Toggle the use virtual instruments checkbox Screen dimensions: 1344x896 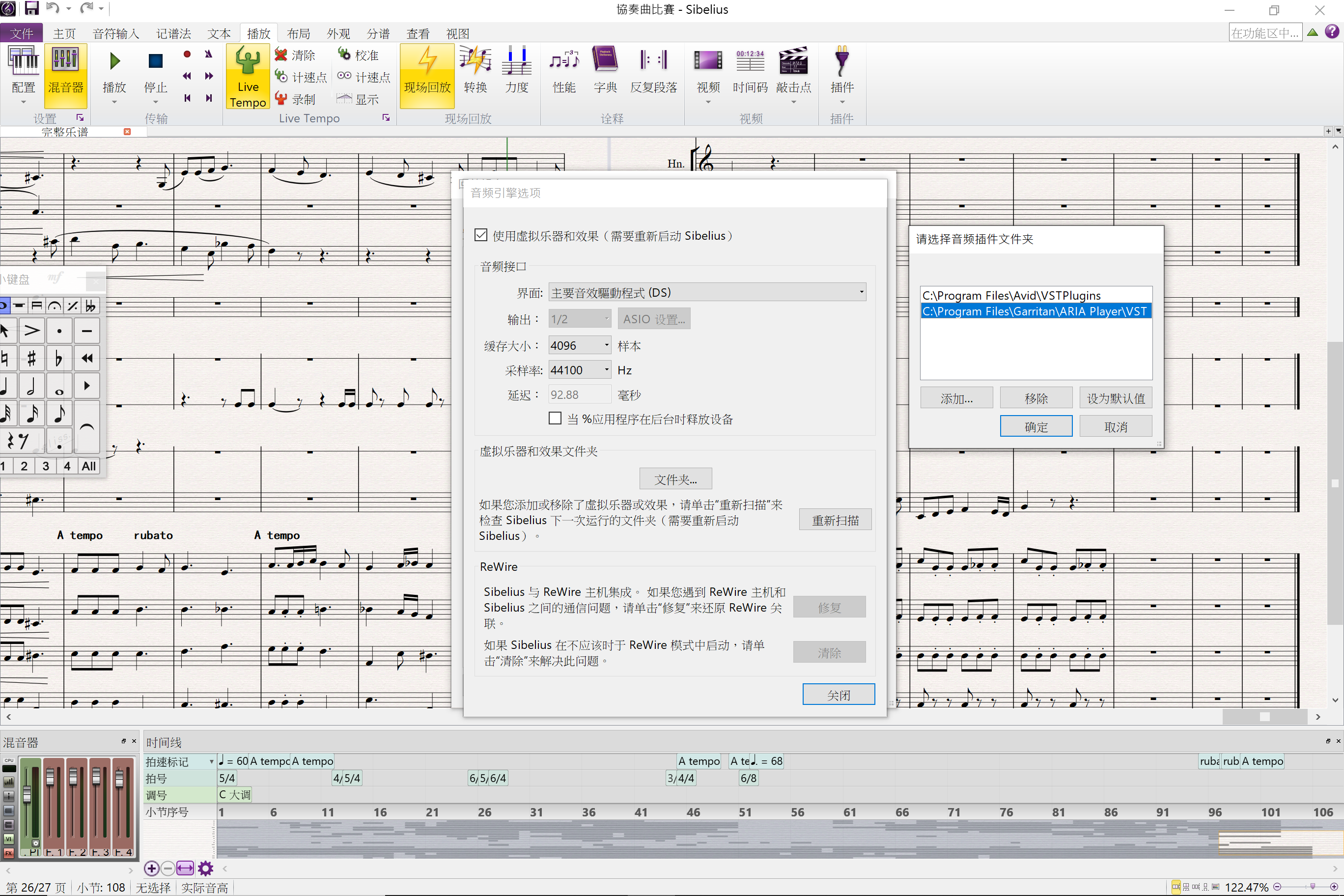(x=481, y=235)
